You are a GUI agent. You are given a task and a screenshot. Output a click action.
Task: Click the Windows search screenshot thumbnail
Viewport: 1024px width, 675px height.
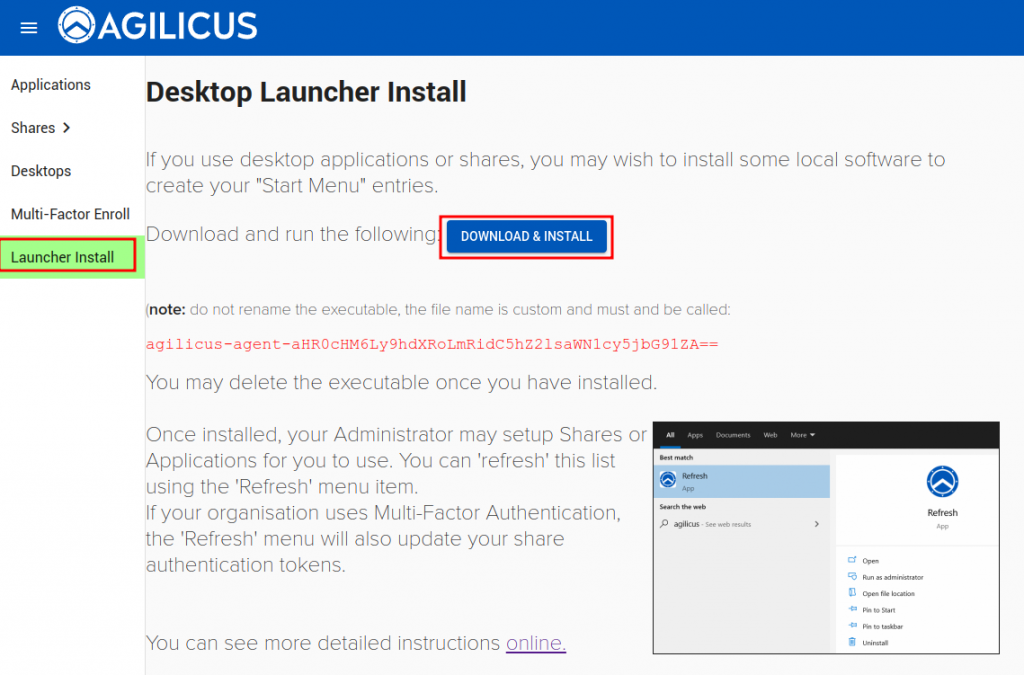click(826, 538)
